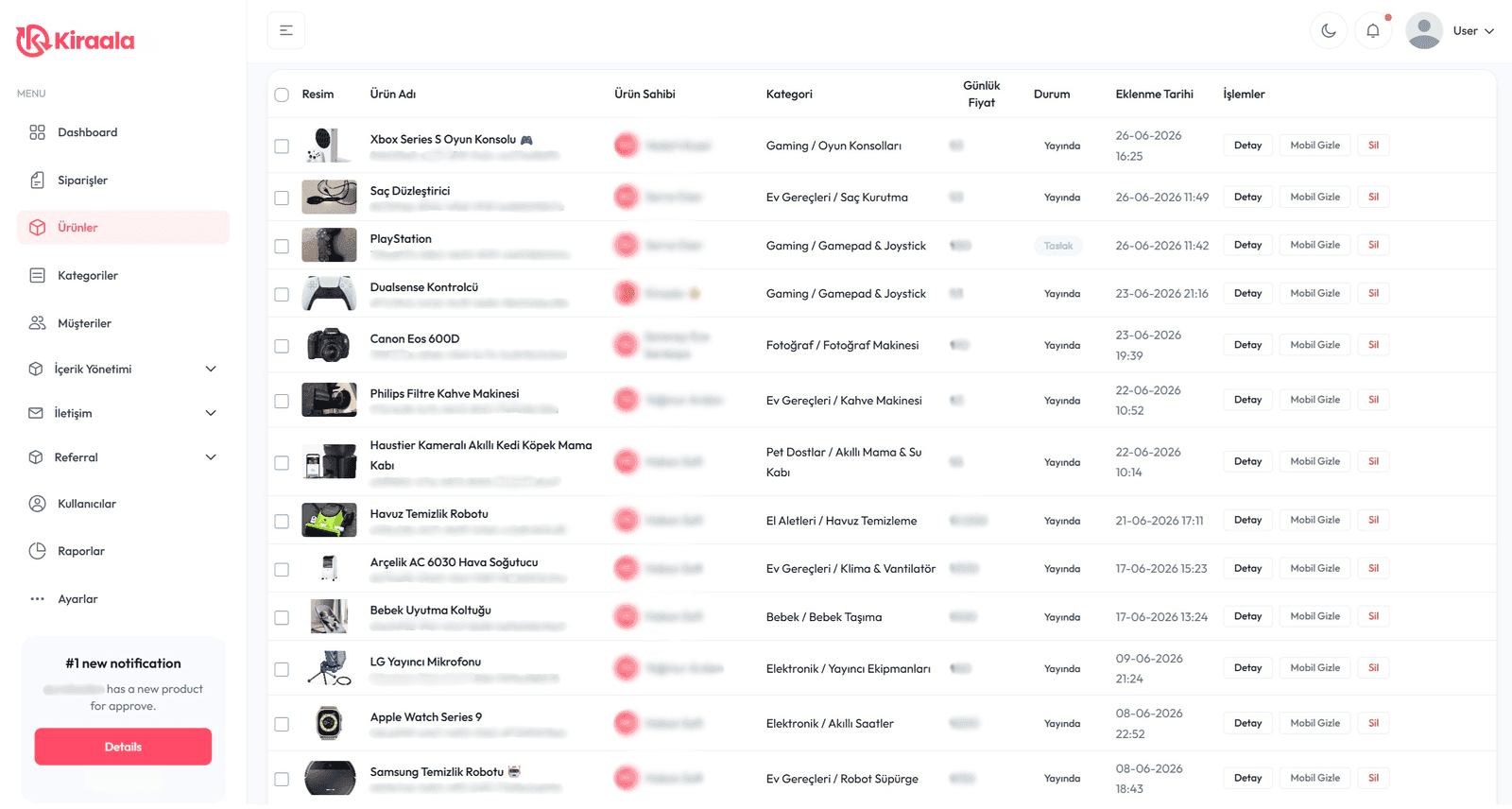Click the Siparişler clipboard icon in sidebar

[37, 181]
